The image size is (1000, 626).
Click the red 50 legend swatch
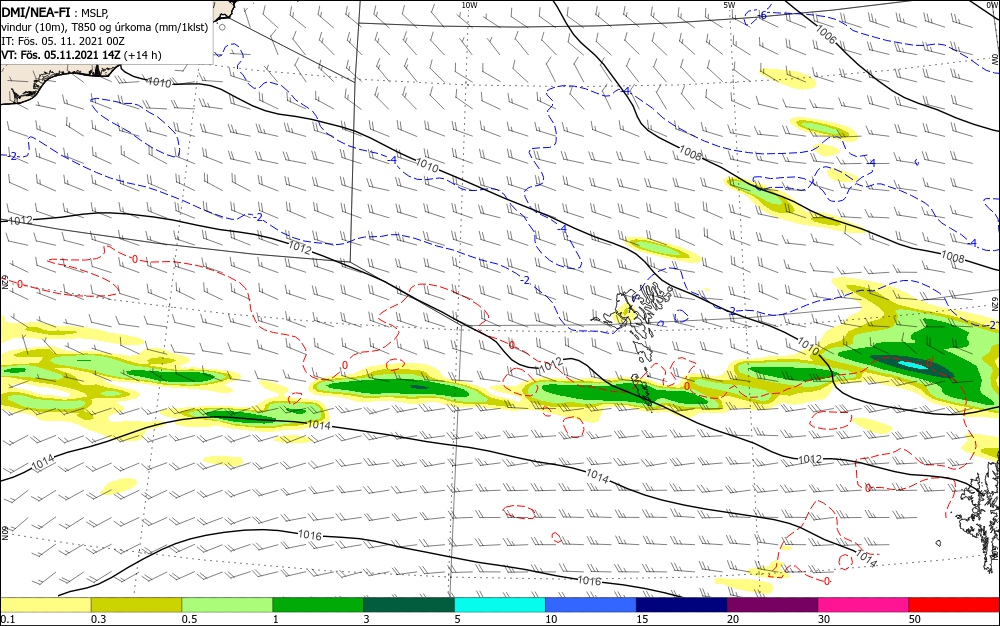954,605
